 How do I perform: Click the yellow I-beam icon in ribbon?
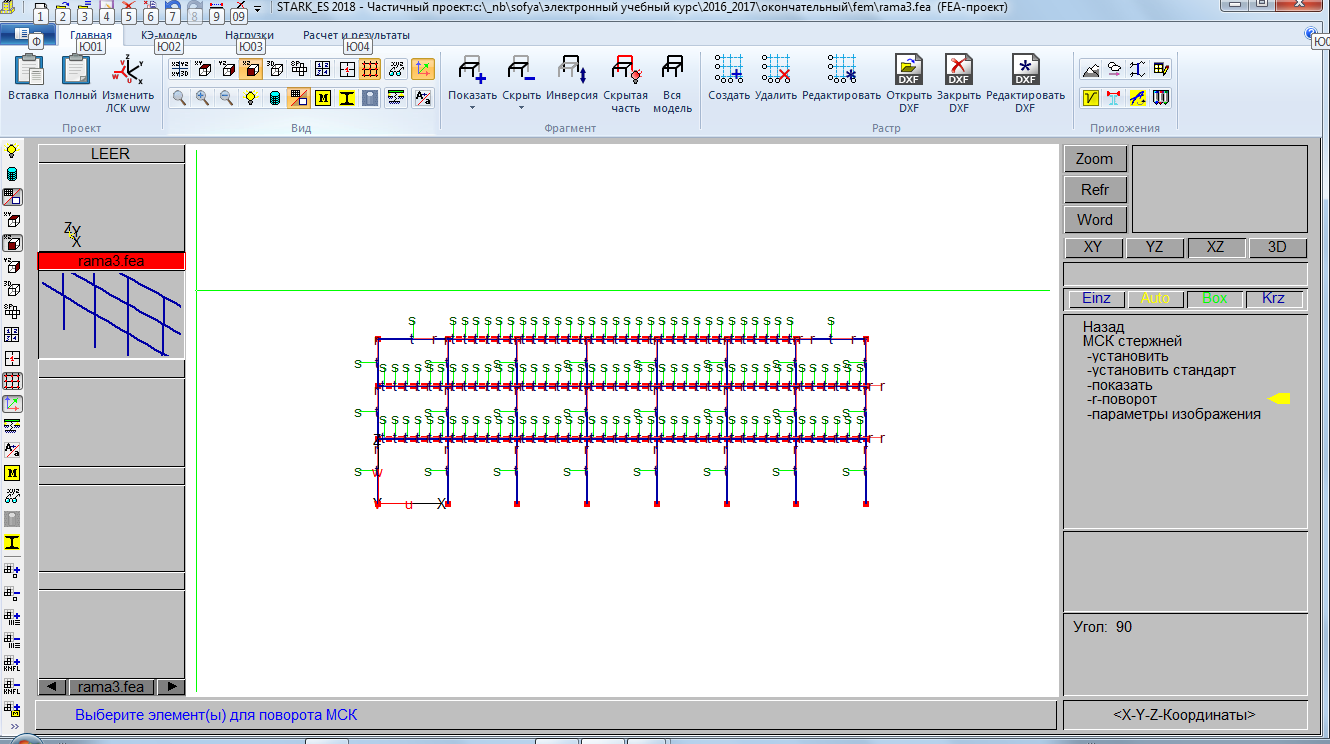(x=347, y=98)
